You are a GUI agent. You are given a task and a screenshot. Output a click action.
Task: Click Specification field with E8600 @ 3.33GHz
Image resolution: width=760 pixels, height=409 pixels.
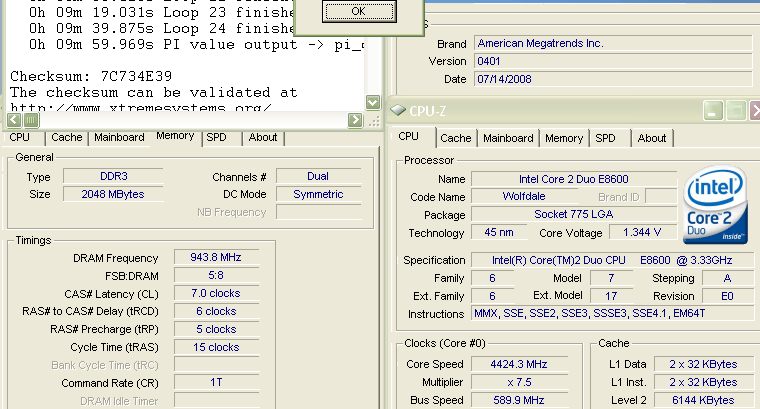click(x=612, y=260)
